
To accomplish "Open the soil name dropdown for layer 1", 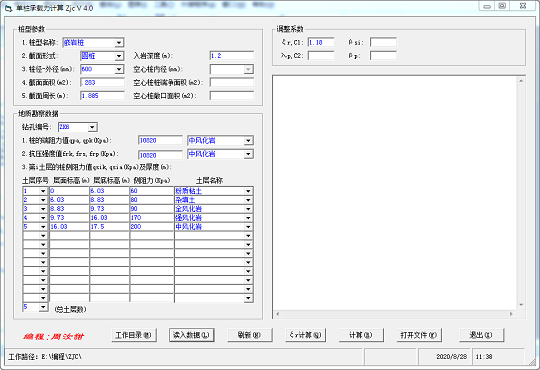I will pos(248,191).
